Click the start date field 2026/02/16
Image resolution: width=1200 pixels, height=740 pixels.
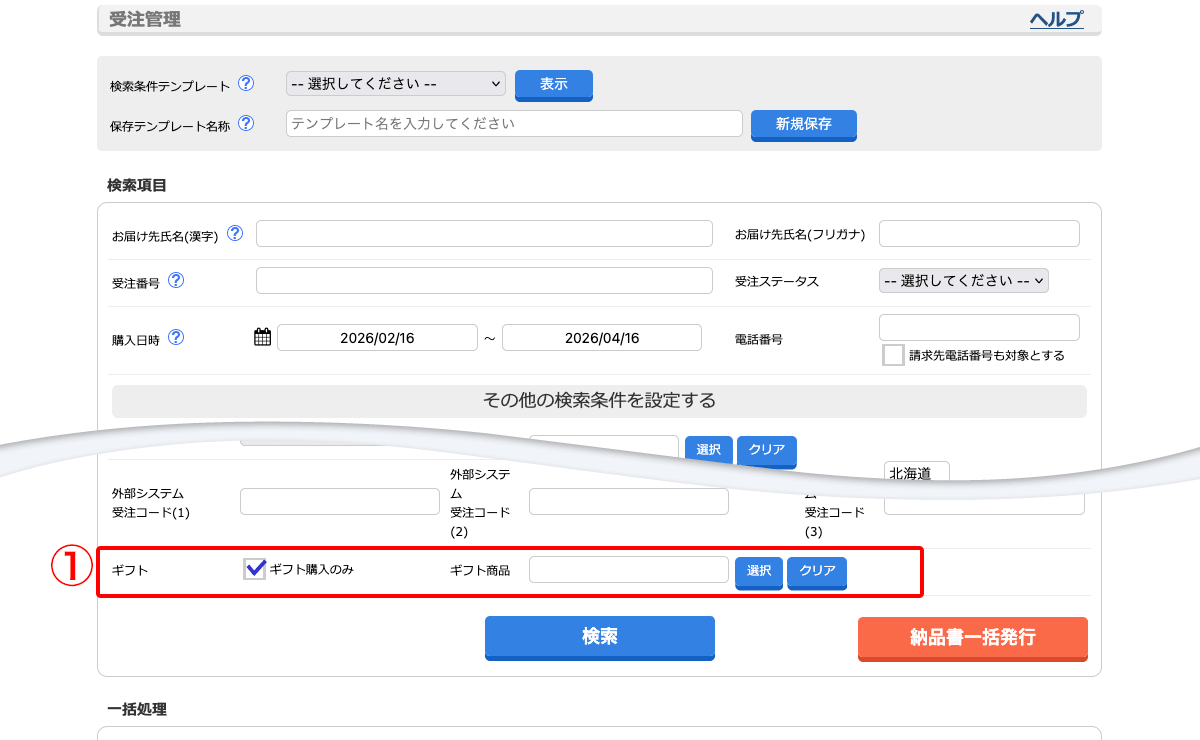click(377, 338)
